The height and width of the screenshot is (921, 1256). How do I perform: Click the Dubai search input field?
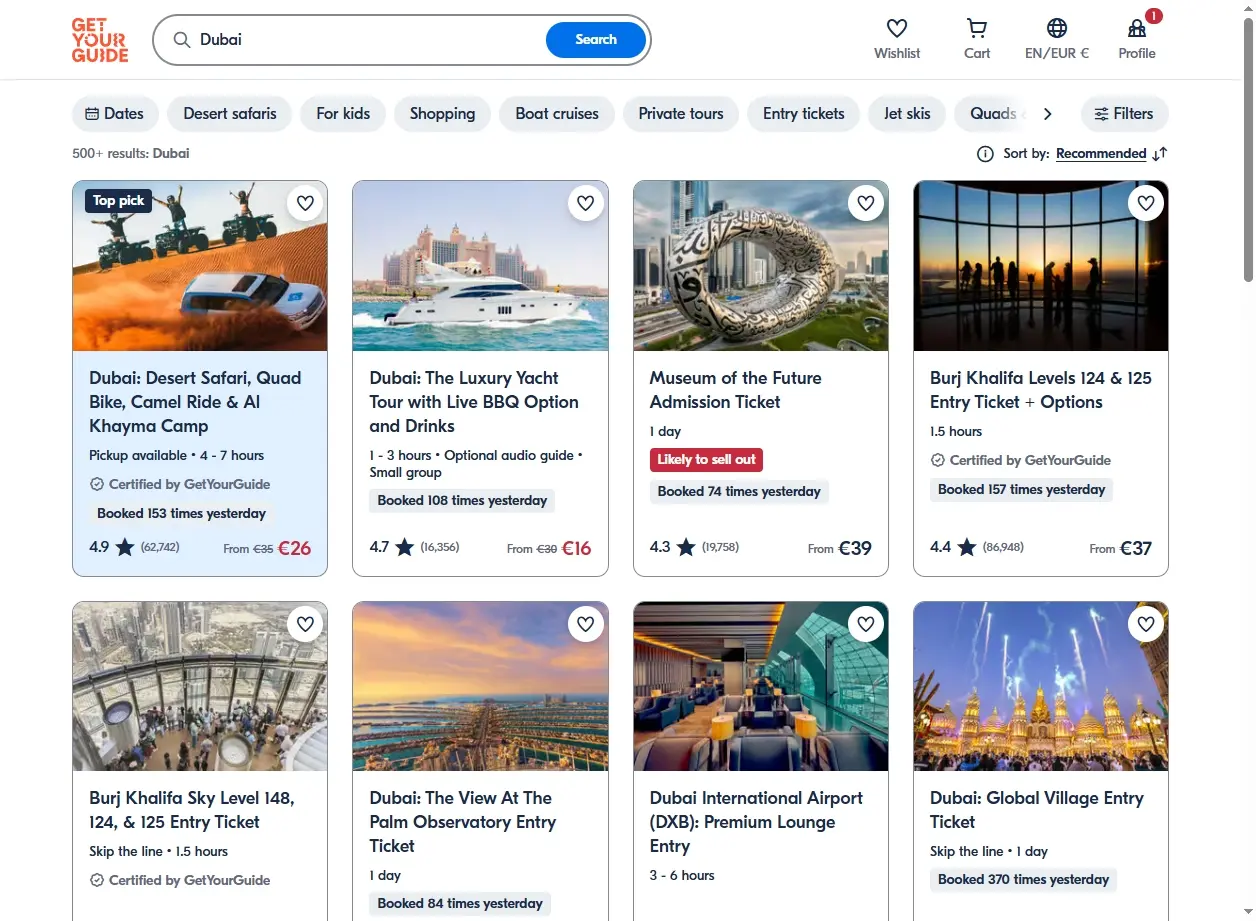370,40
